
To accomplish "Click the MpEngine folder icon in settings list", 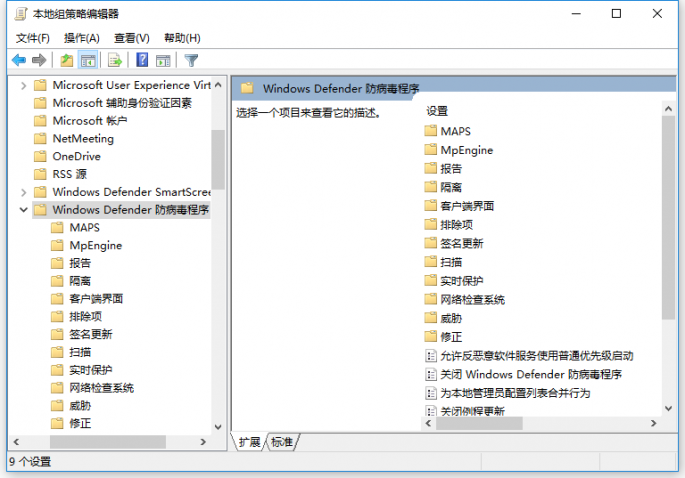I will [430, 149].
